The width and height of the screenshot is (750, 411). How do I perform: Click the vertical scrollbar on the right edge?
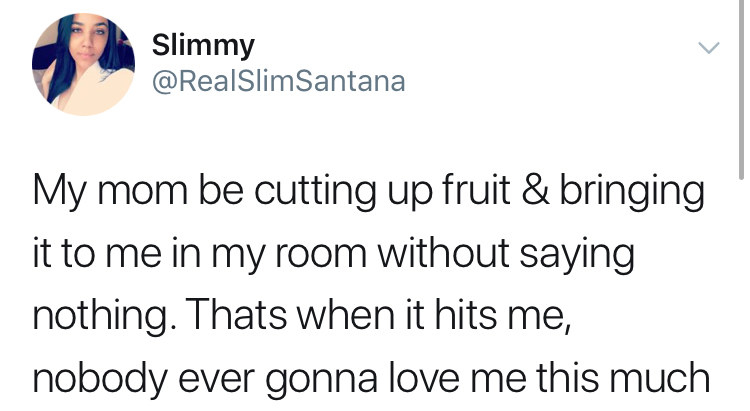741,89
